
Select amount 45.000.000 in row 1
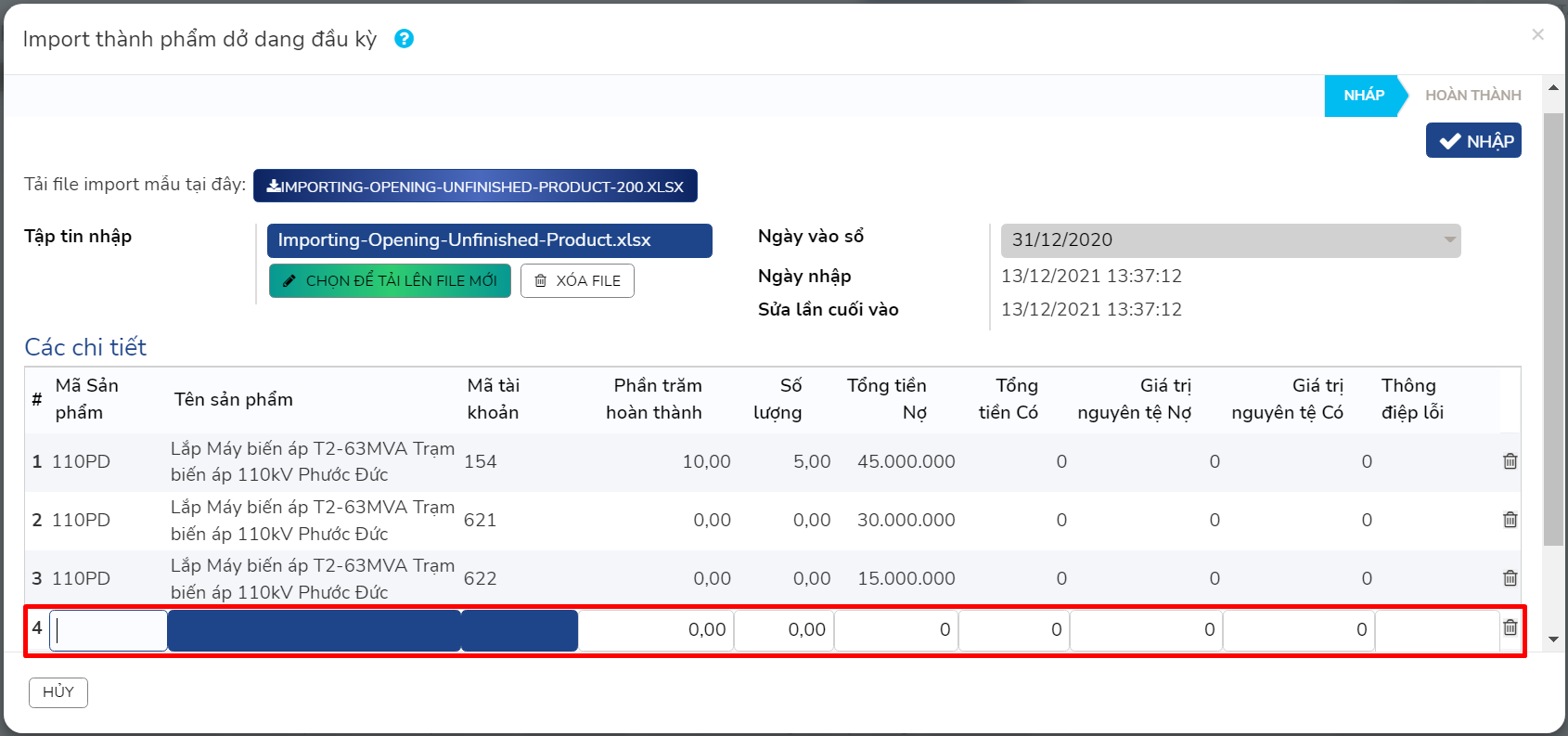906,461
